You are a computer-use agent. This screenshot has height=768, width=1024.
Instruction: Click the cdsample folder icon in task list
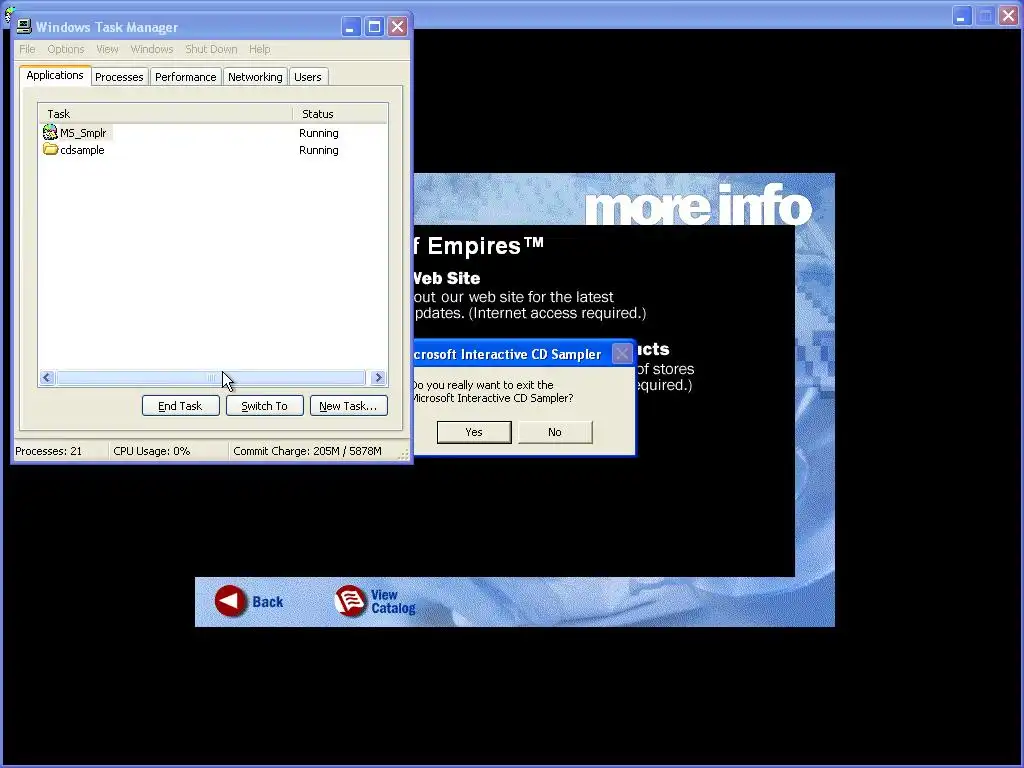click(50, 150)
